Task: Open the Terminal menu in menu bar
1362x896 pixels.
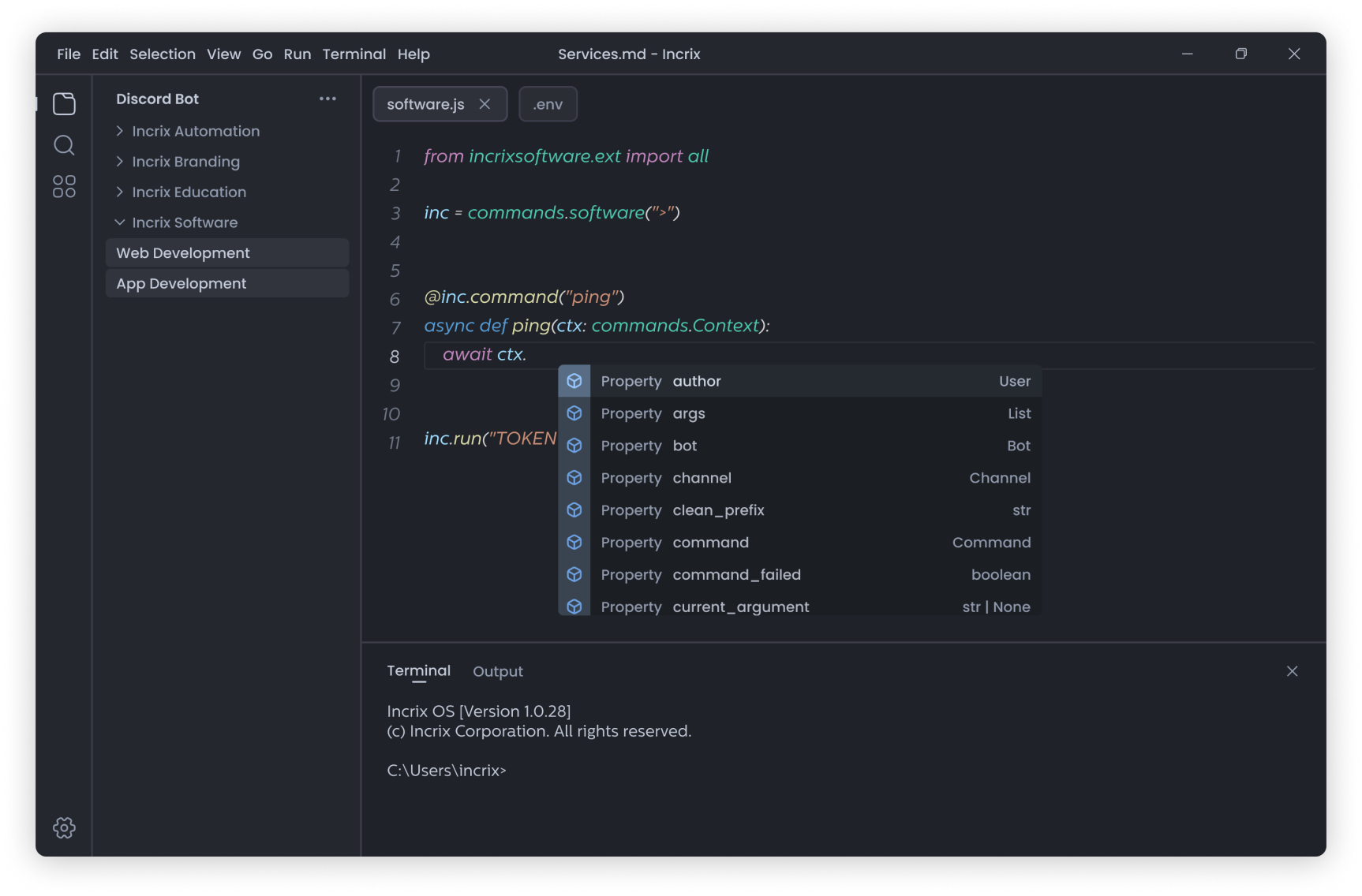Action: tap(354, 54)
